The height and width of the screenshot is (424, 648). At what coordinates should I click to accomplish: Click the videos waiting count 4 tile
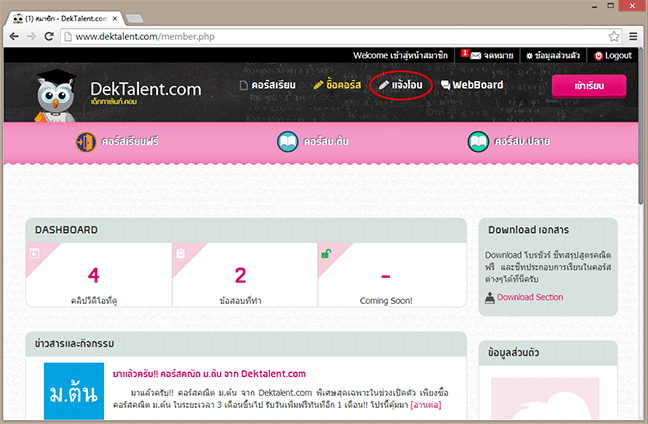94,281
